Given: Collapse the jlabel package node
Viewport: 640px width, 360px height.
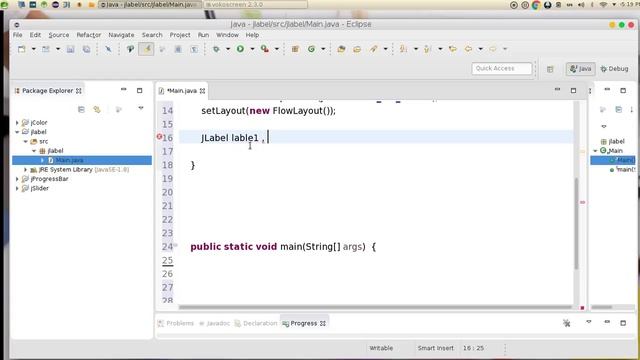Looking at the screenshot, I should [x=34, y=151].
